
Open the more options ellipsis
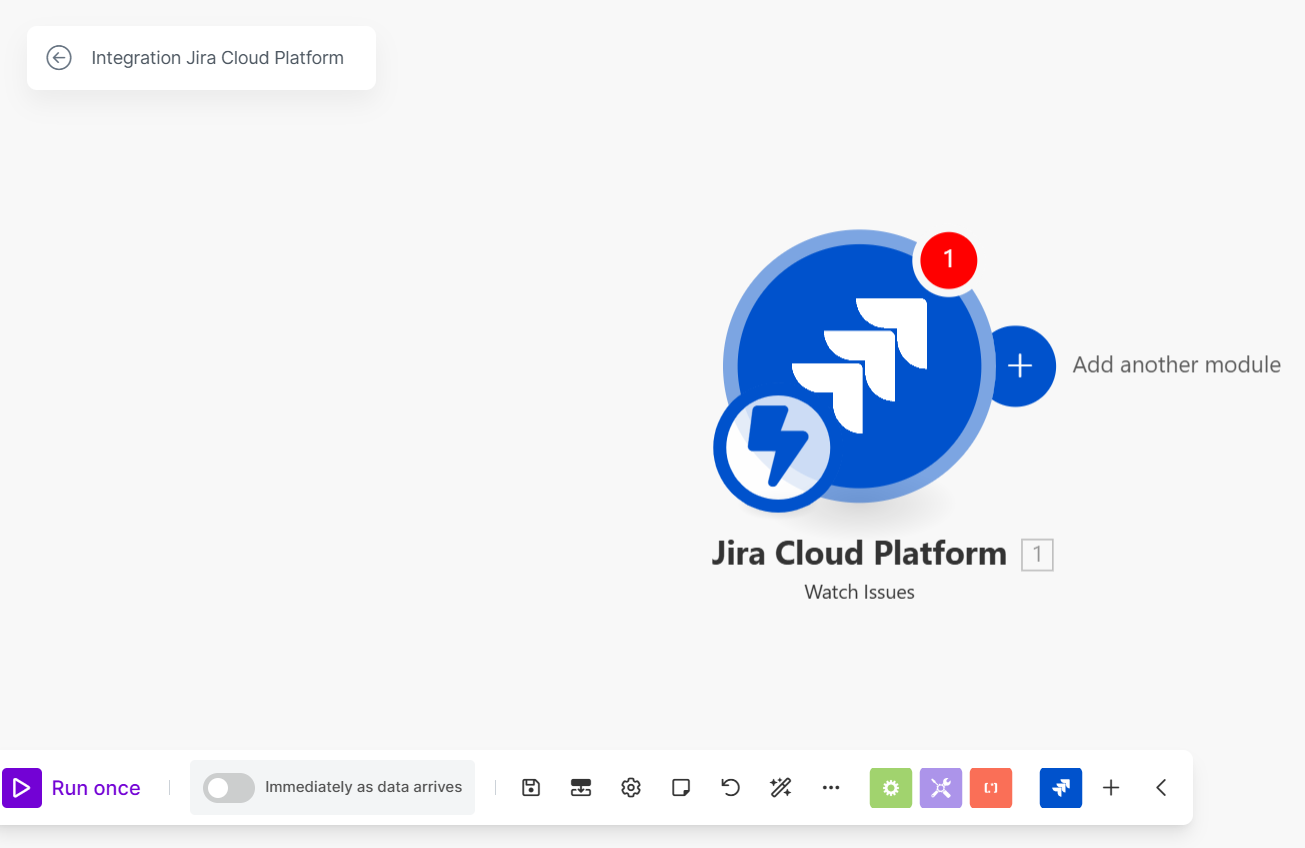(831, 788)
